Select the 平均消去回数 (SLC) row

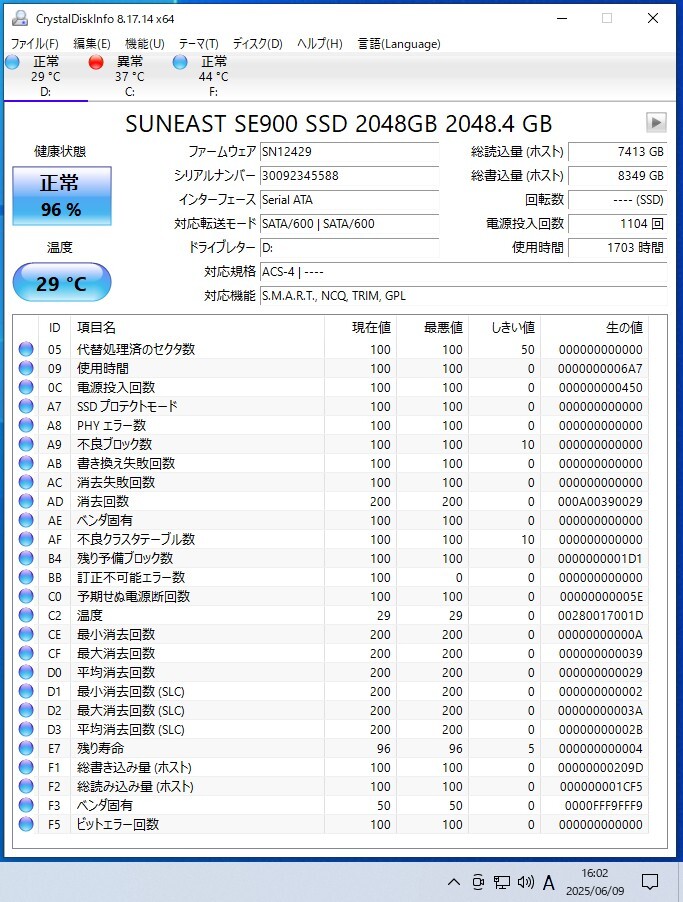pos(331,729)
